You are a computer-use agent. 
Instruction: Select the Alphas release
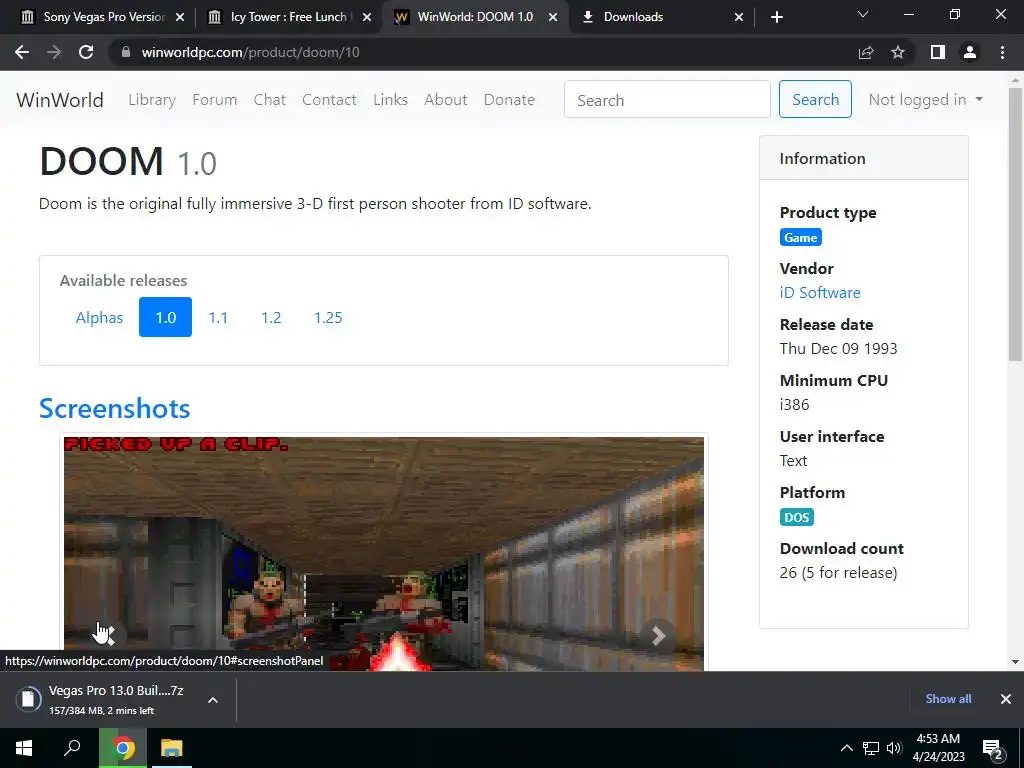click(x=99, y=317)
